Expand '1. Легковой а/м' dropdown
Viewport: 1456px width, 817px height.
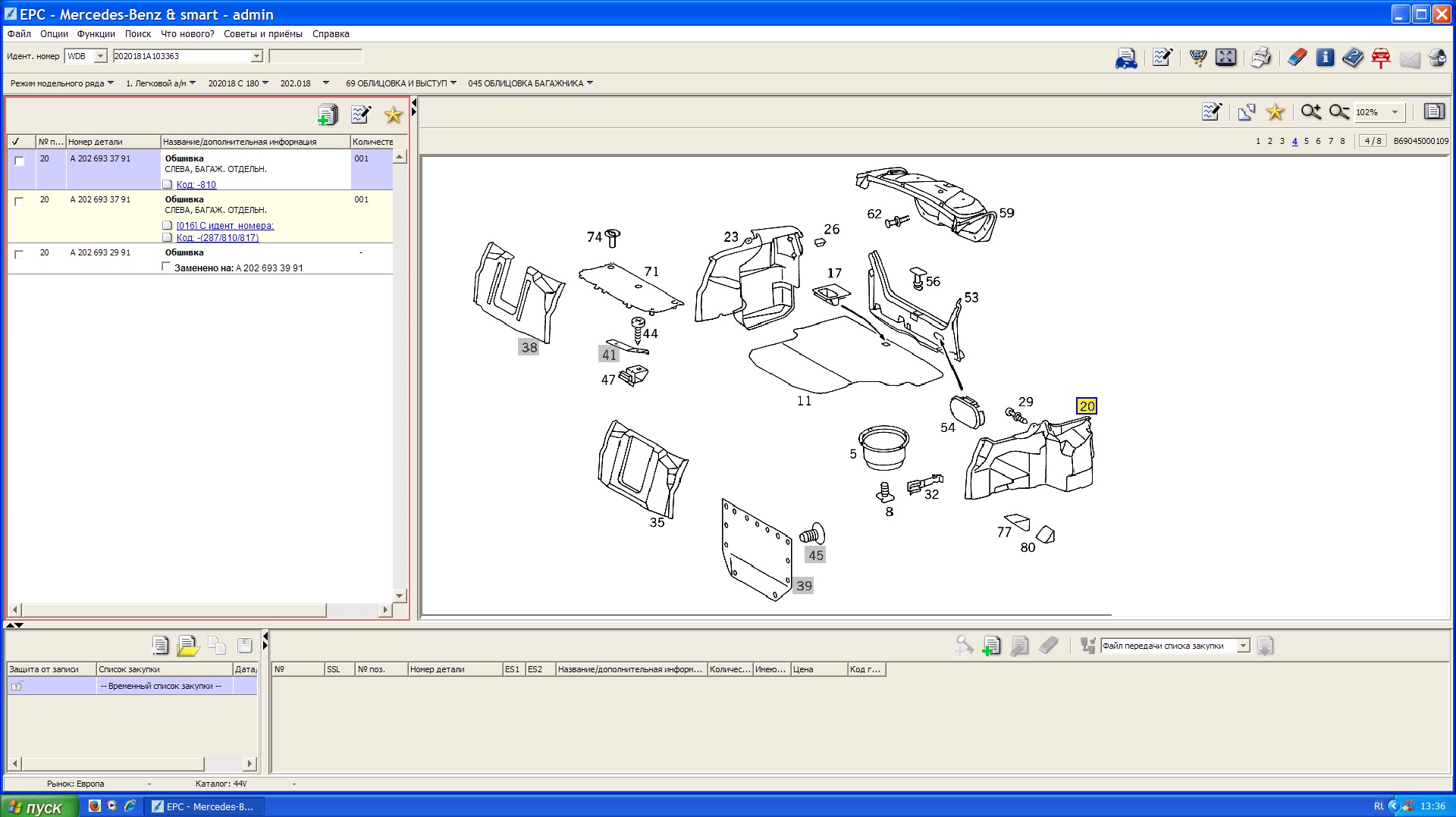point(193,83)
